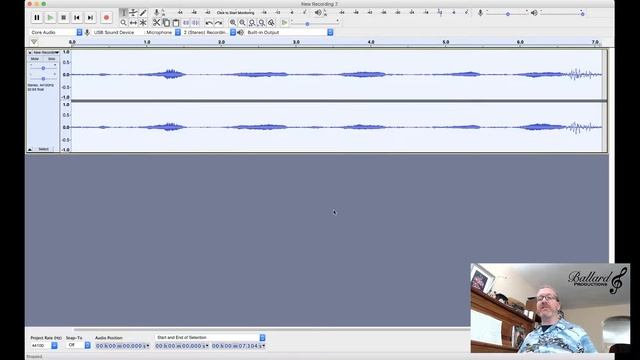Open the Project Rate 44100 dropdown
640x360 pixels.
(44, 346)
